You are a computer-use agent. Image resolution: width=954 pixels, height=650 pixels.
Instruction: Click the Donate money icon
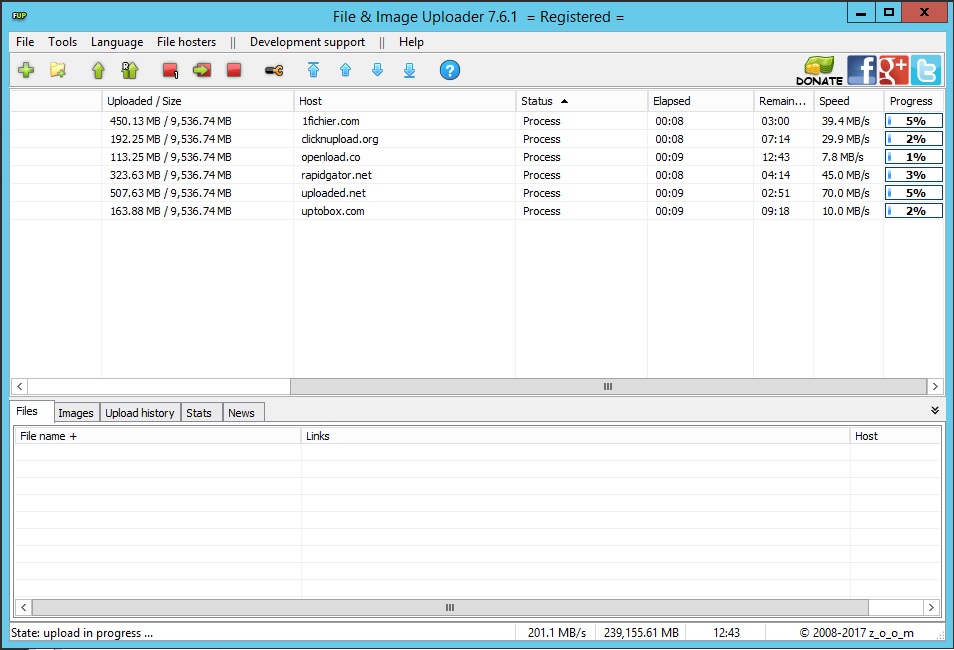tap(820, 71)
